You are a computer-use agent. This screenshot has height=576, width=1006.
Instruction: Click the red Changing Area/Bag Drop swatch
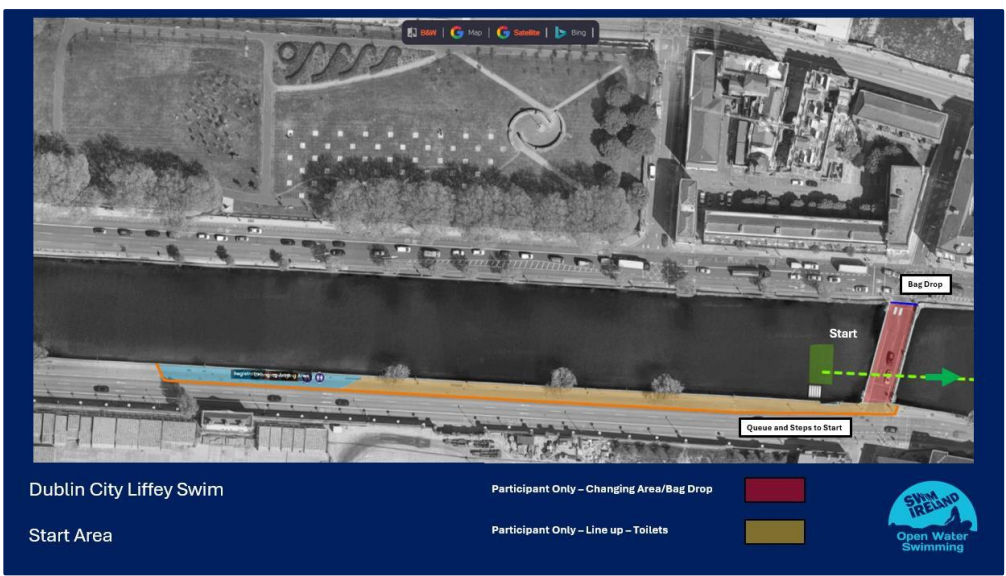[774, 489]
